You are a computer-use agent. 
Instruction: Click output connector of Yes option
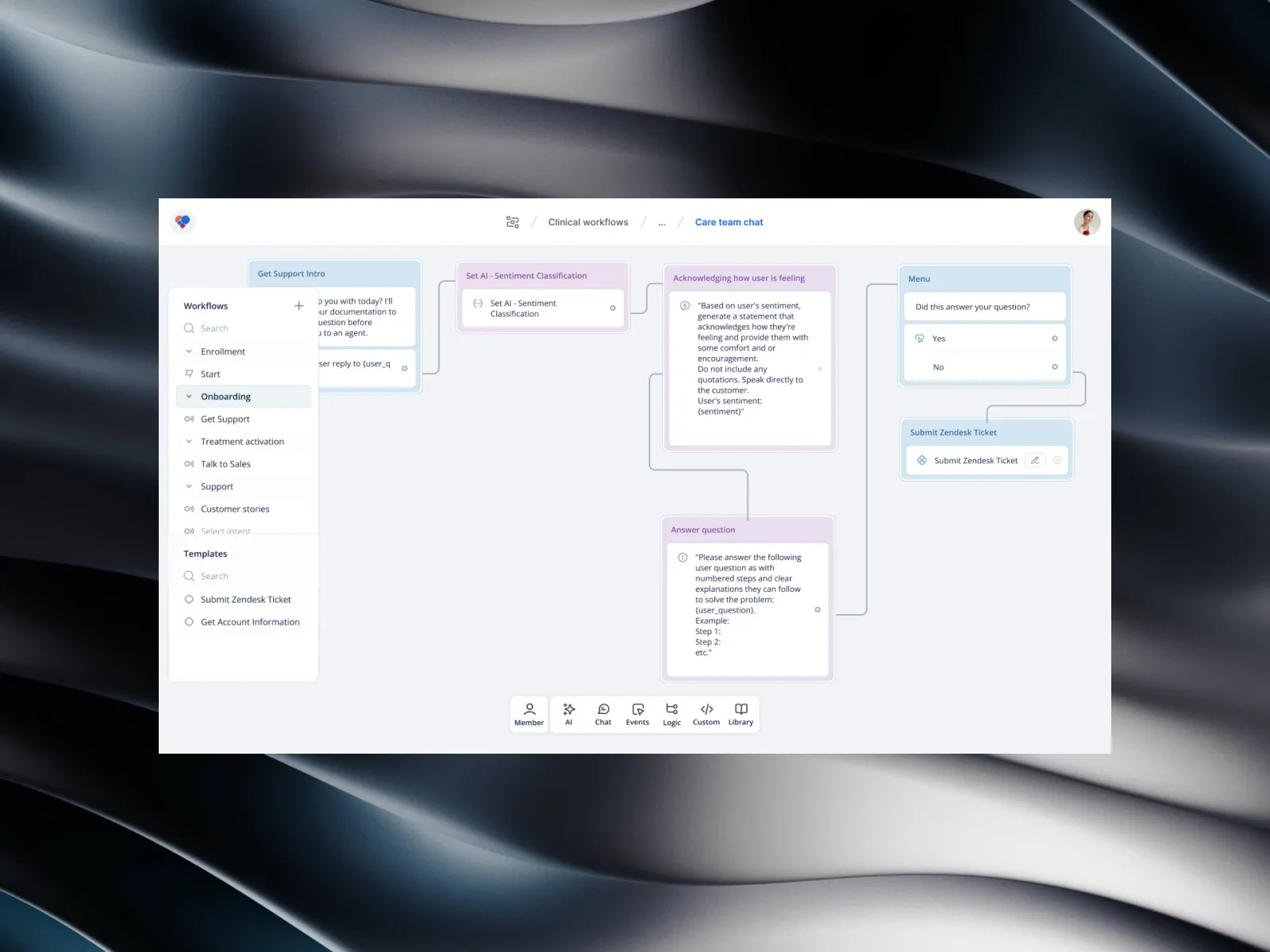[1055, 338]
